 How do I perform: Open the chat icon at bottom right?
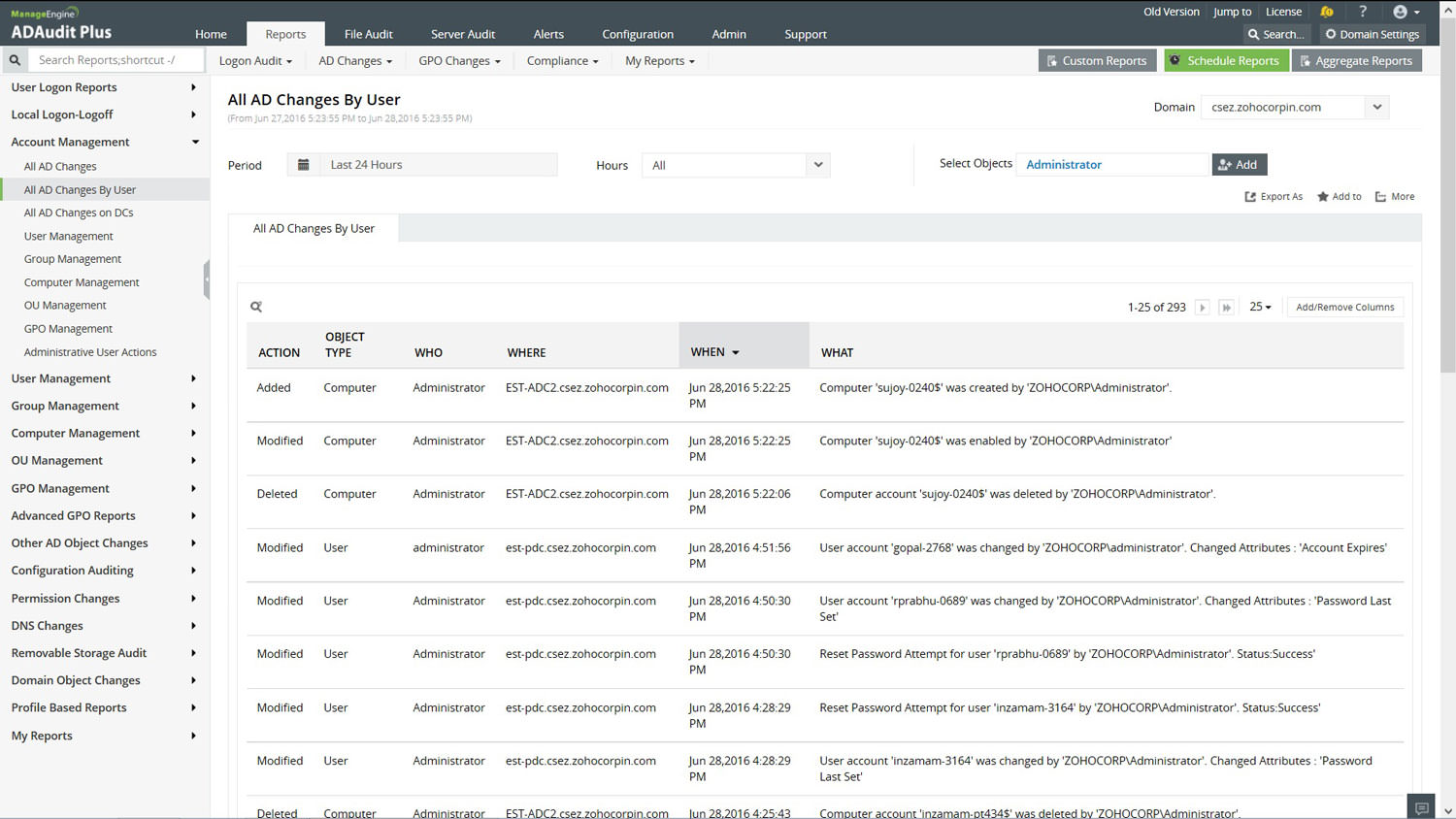(x=1421, y=807)
